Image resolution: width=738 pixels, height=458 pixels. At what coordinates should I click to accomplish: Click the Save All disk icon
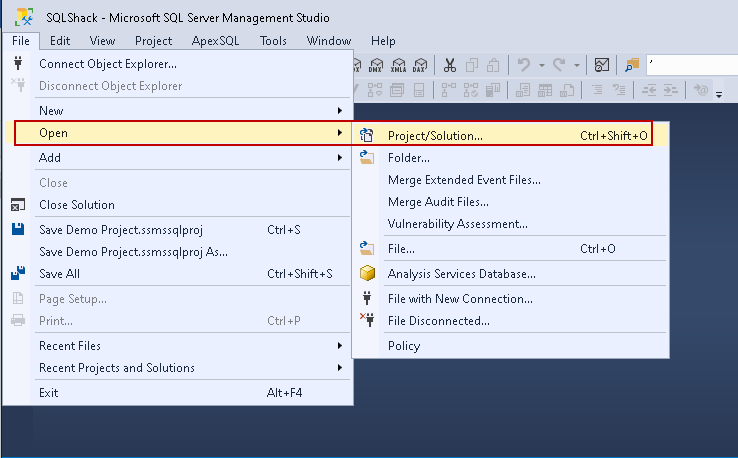click(x=17, y=274)
